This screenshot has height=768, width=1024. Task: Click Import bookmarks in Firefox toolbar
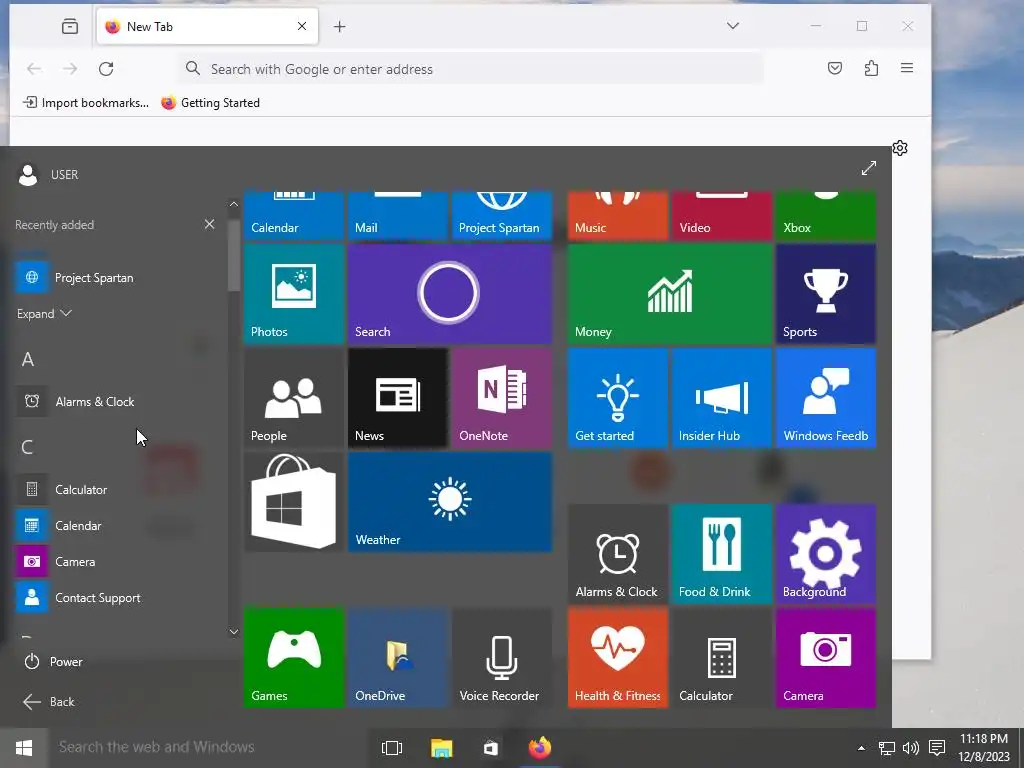pos(86,103)
